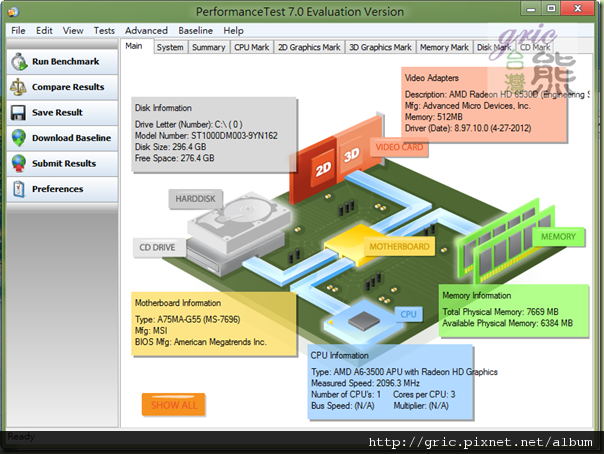The height and width of the screenshot is (454, 604).
Task: Click the MOTHERBOARD label tag
Action: click(399, 246)
